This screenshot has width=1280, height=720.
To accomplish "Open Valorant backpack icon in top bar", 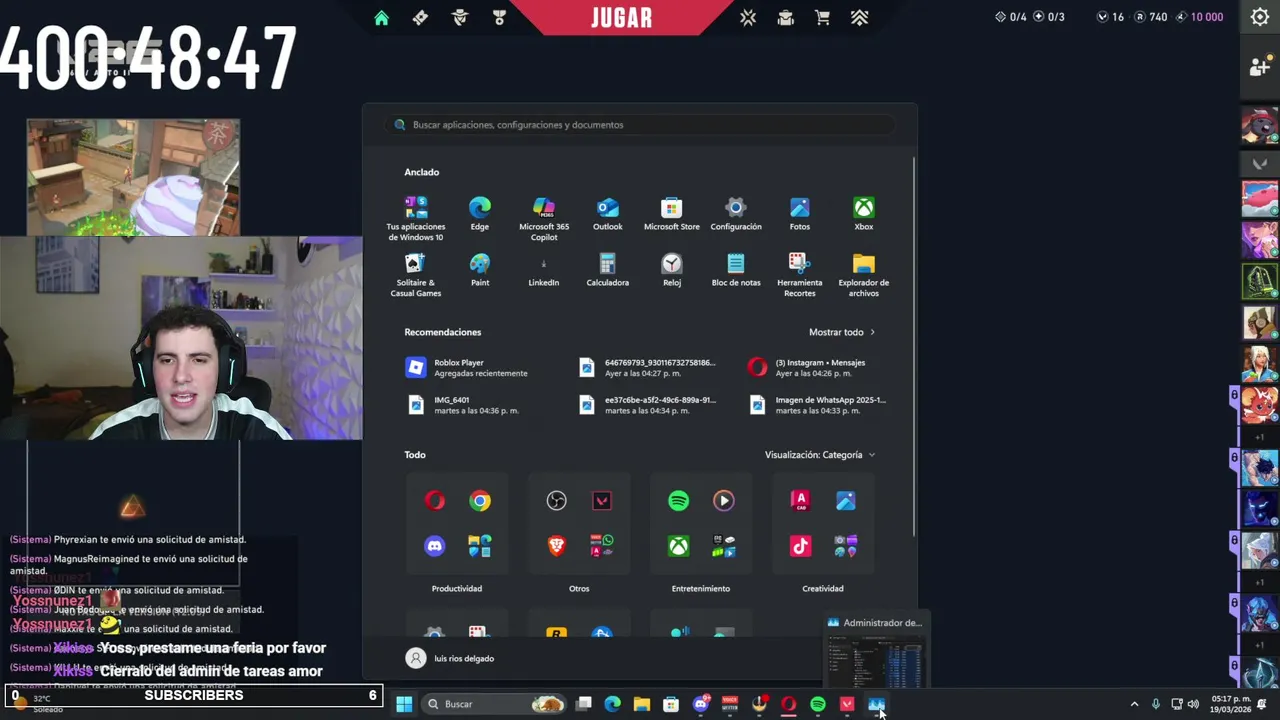I will [x=785, y=18].
